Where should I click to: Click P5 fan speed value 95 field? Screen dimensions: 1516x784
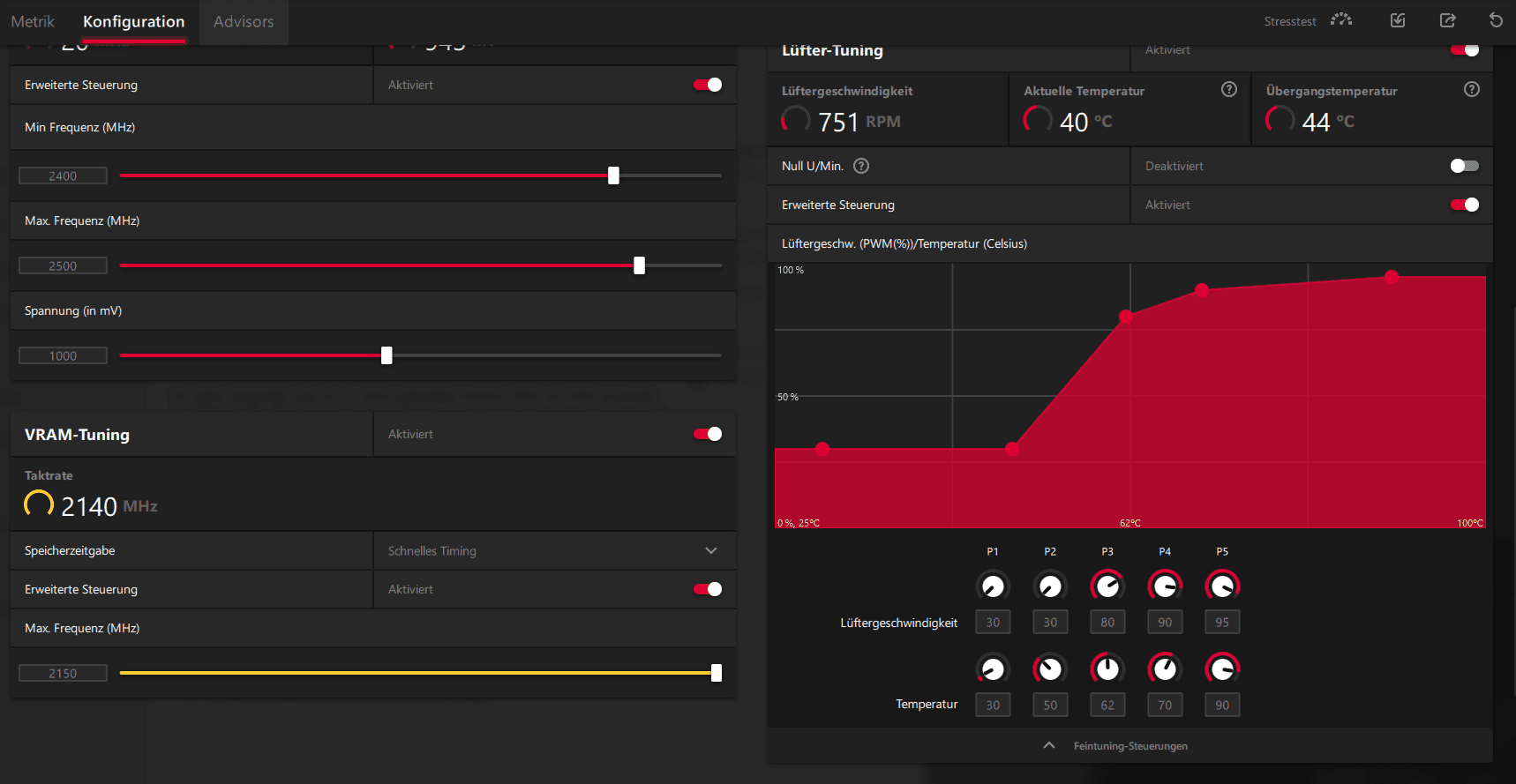tap(1222, 622)
